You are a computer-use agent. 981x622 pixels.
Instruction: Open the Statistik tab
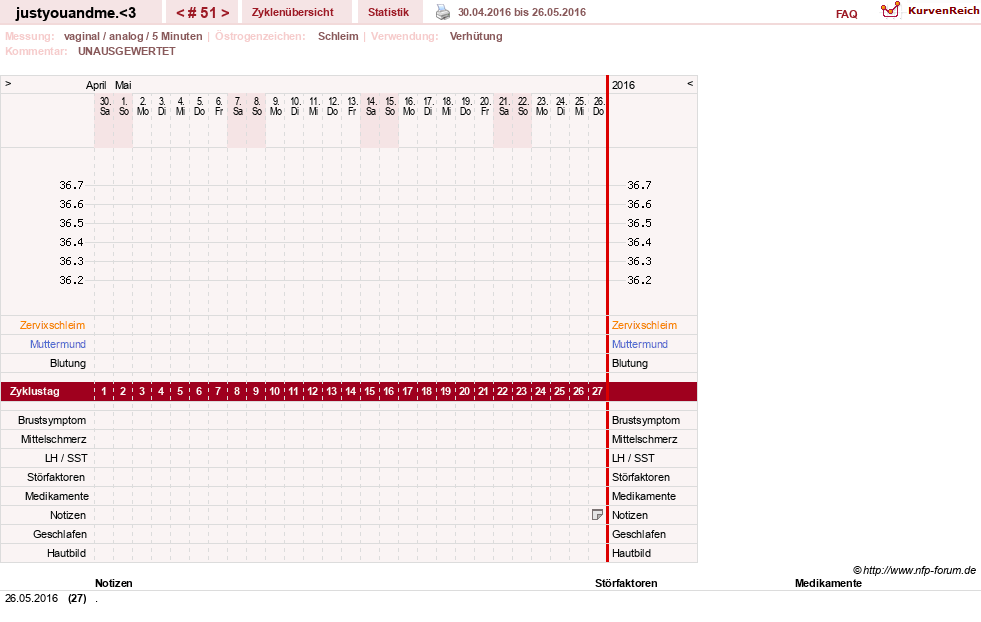coord(389,12)
